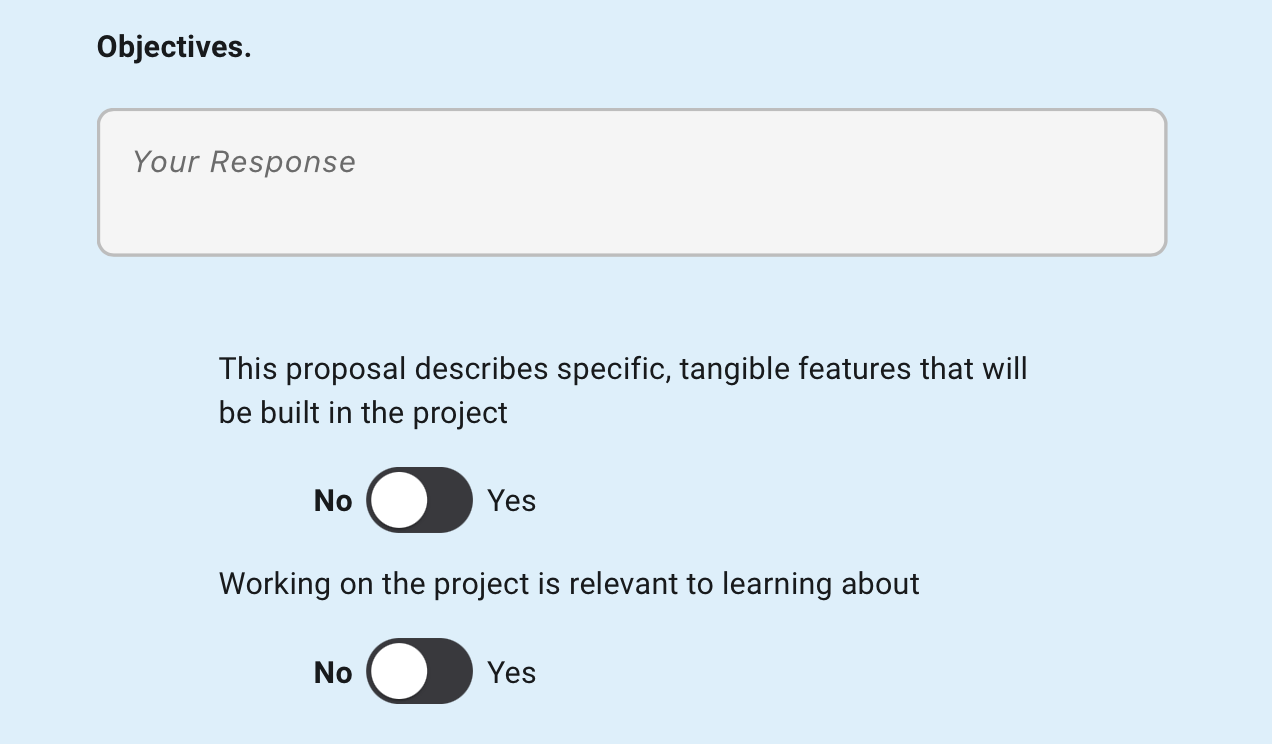Click the white knob of tangible features toggle
Viewport: 1272px width, 744px height.
399,500
